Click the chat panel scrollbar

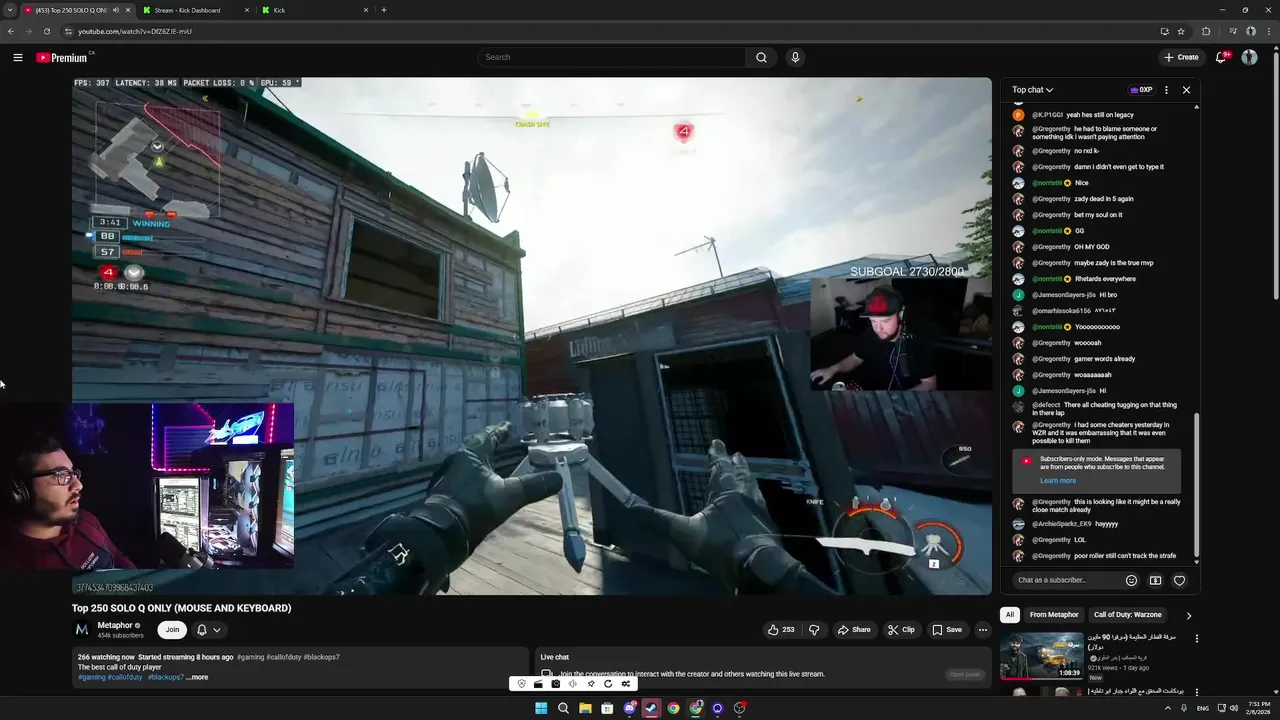(1196, 485)
